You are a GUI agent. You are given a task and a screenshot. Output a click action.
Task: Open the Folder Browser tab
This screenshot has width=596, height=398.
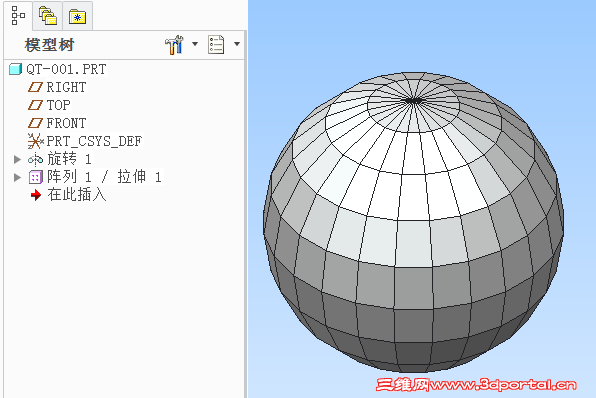point(48,16)
